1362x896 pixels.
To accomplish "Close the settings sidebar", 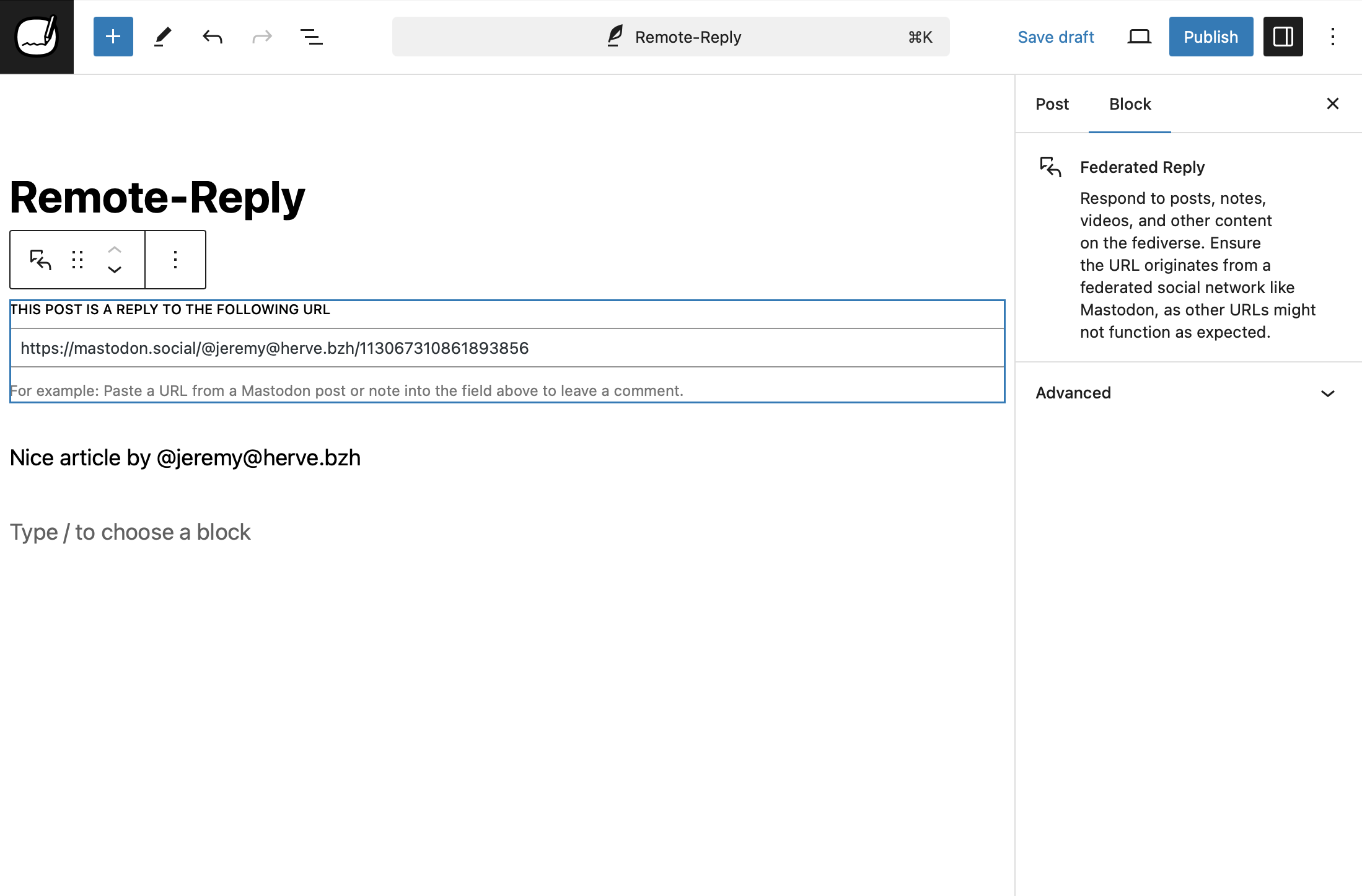I will (x=1332, y=103).
